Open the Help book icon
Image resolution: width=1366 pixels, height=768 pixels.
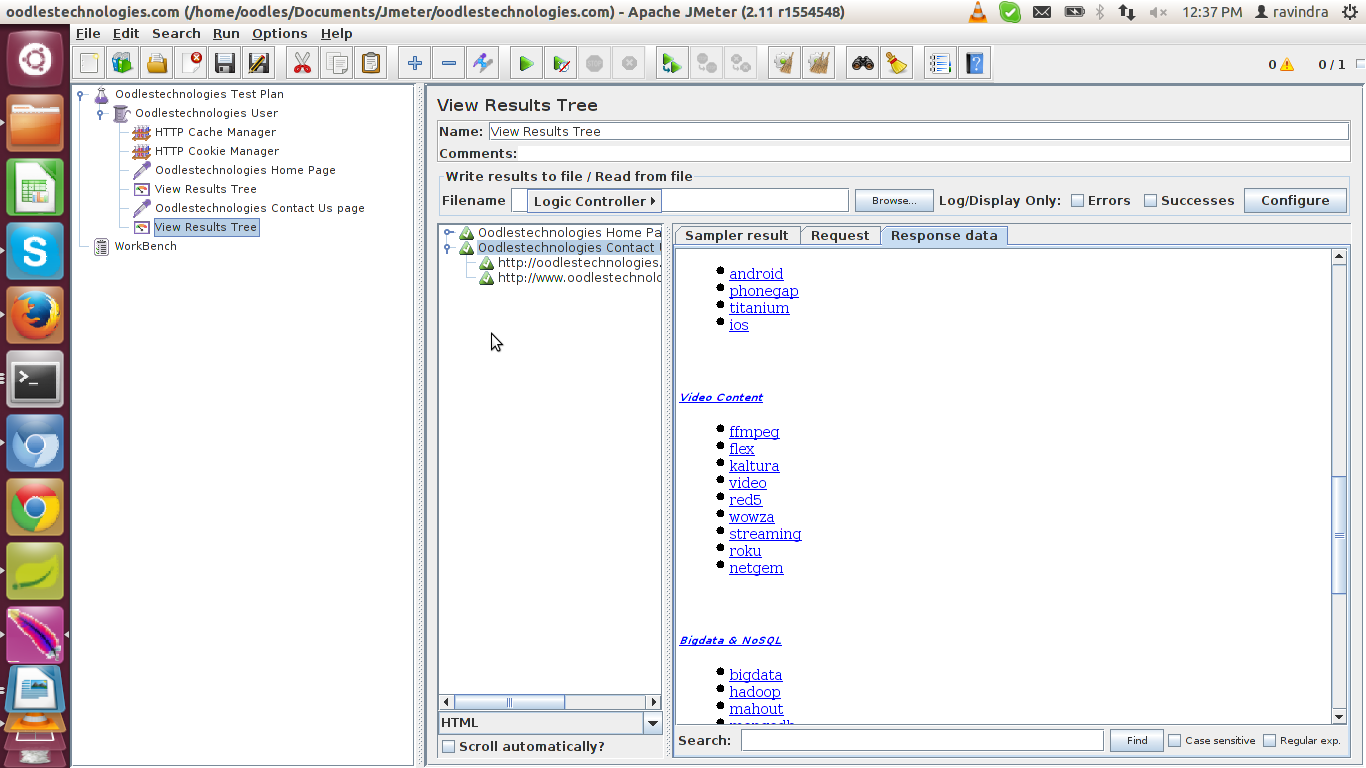point(975,64)
